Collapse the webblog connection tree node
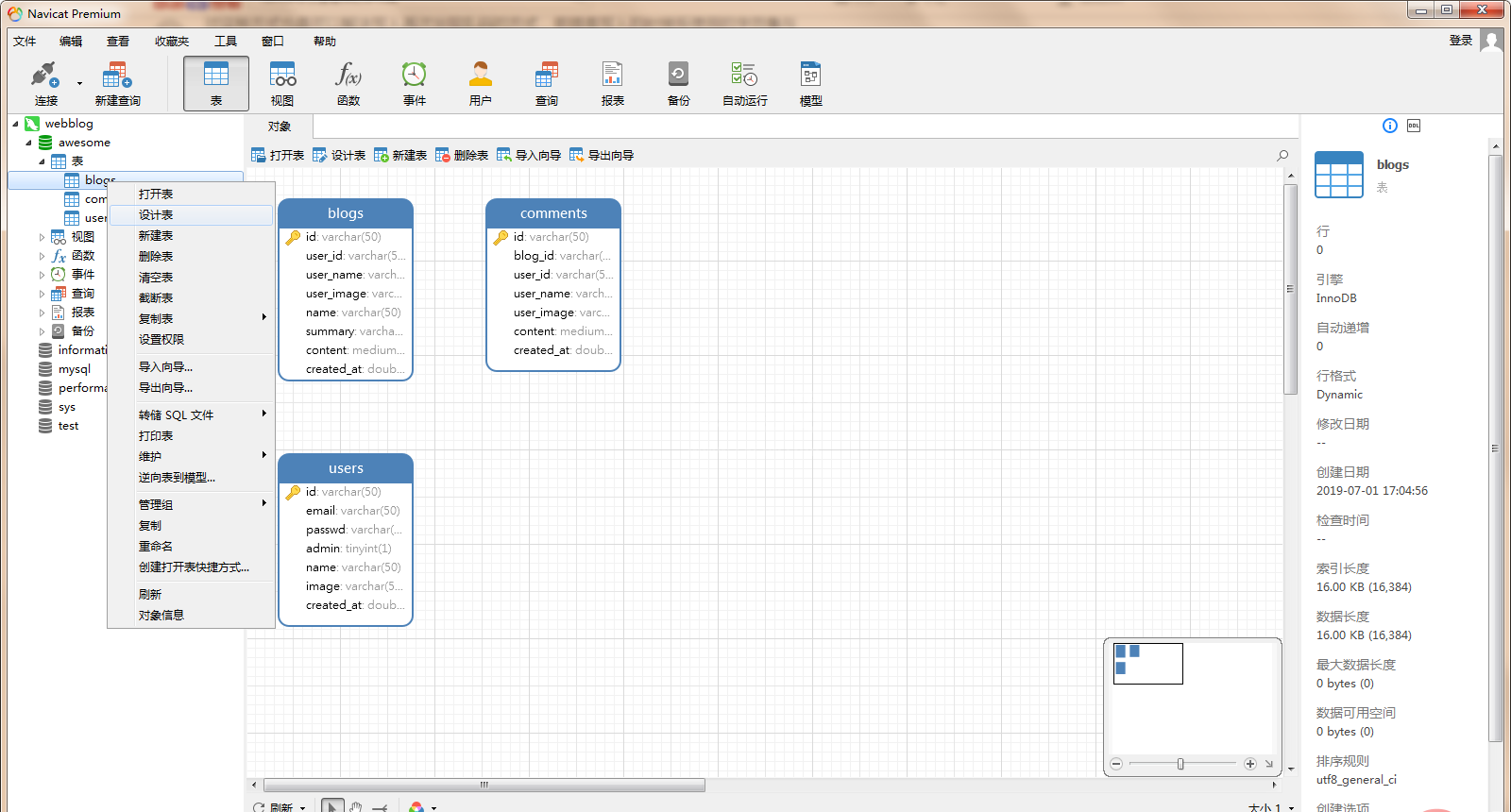This screenshot has width=1511, height=812. click(x=16, y=124)
